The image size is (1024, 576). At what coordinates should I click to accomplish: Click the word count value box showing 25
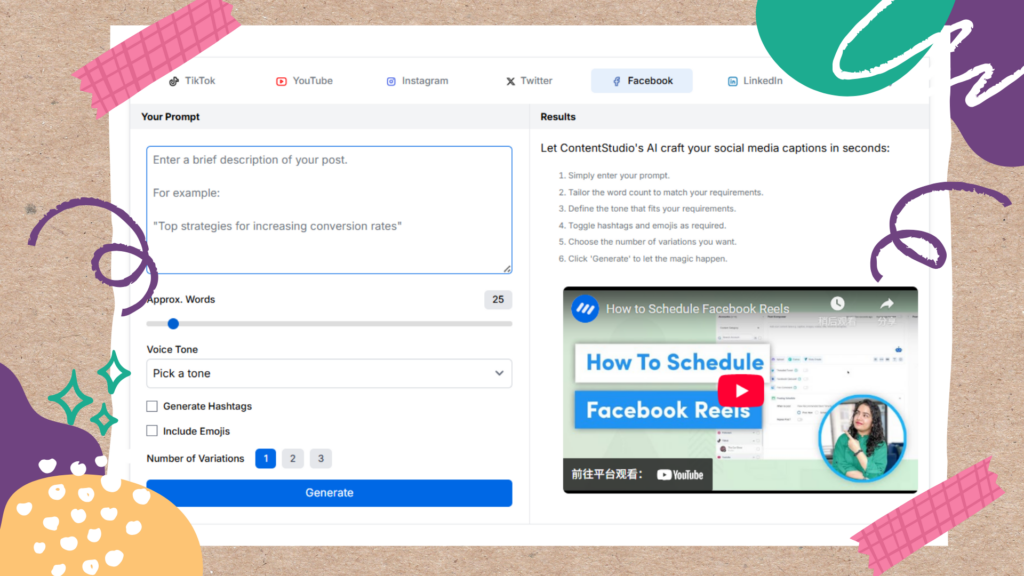pos(498,300)
